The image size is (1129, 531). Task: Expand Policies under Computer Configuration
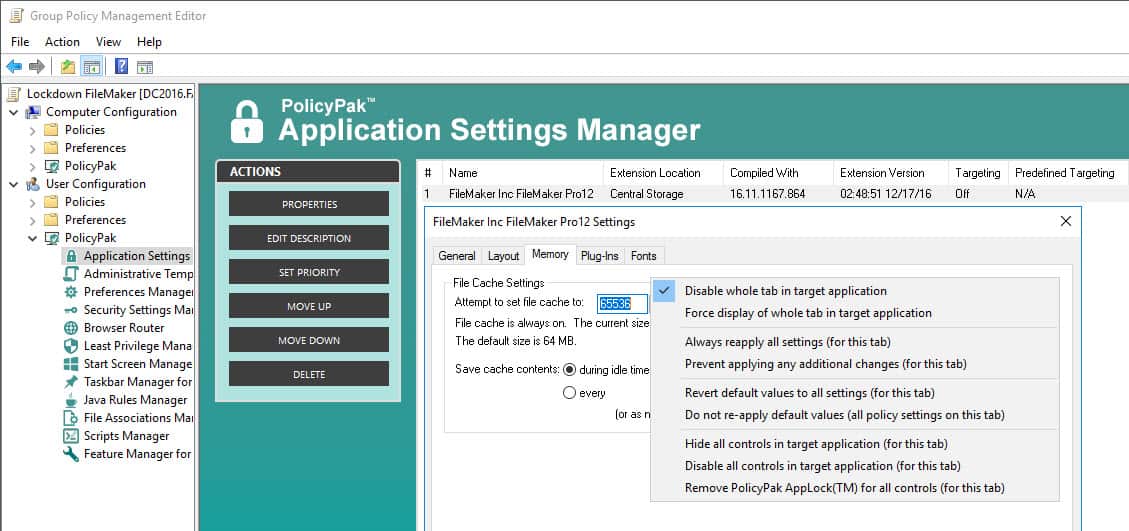[x=32, y=130]
